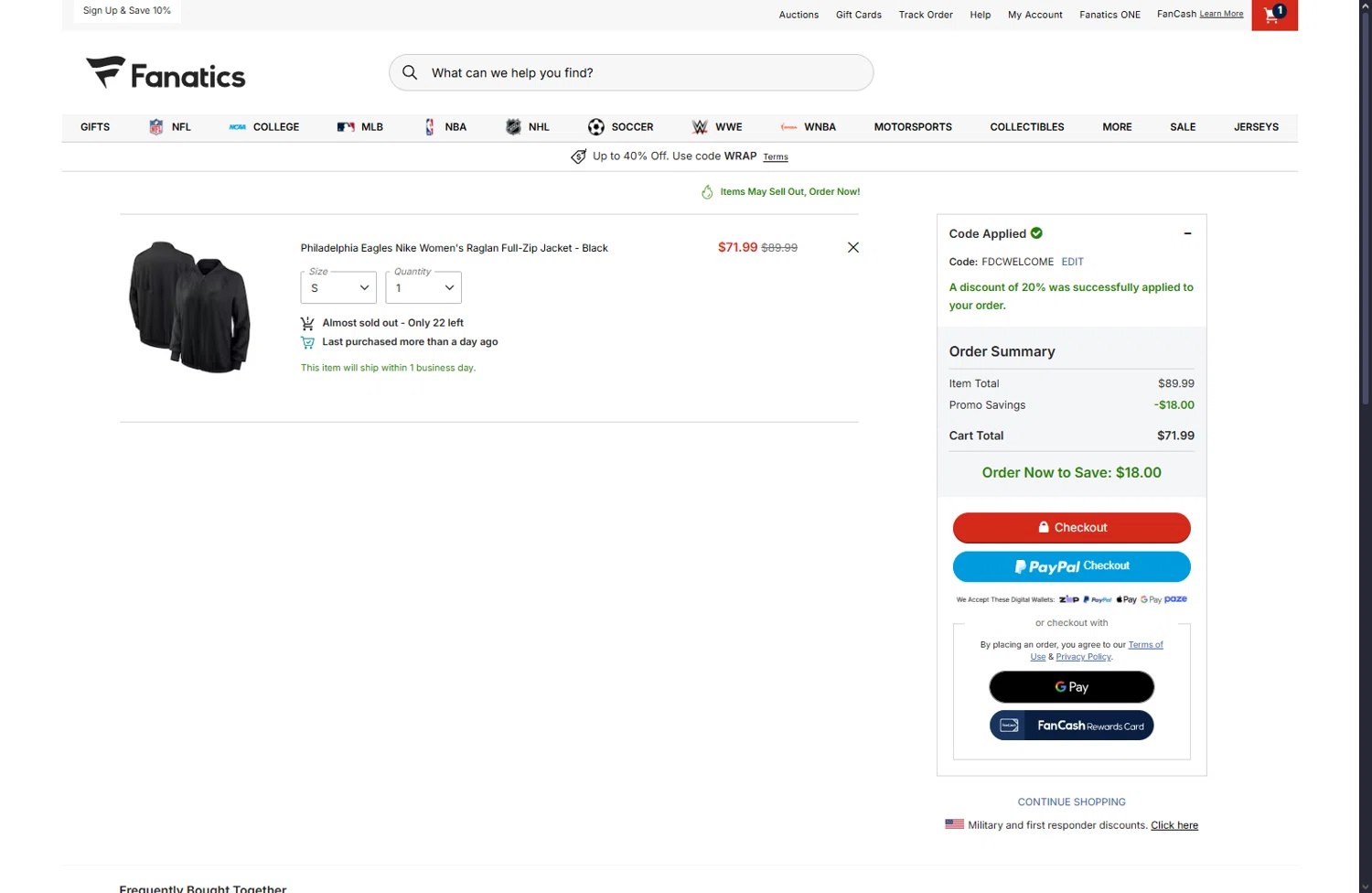Viewport: 1372px width, 893px height.
Task: Open the Soccer ball menu item
Action: 596,127
